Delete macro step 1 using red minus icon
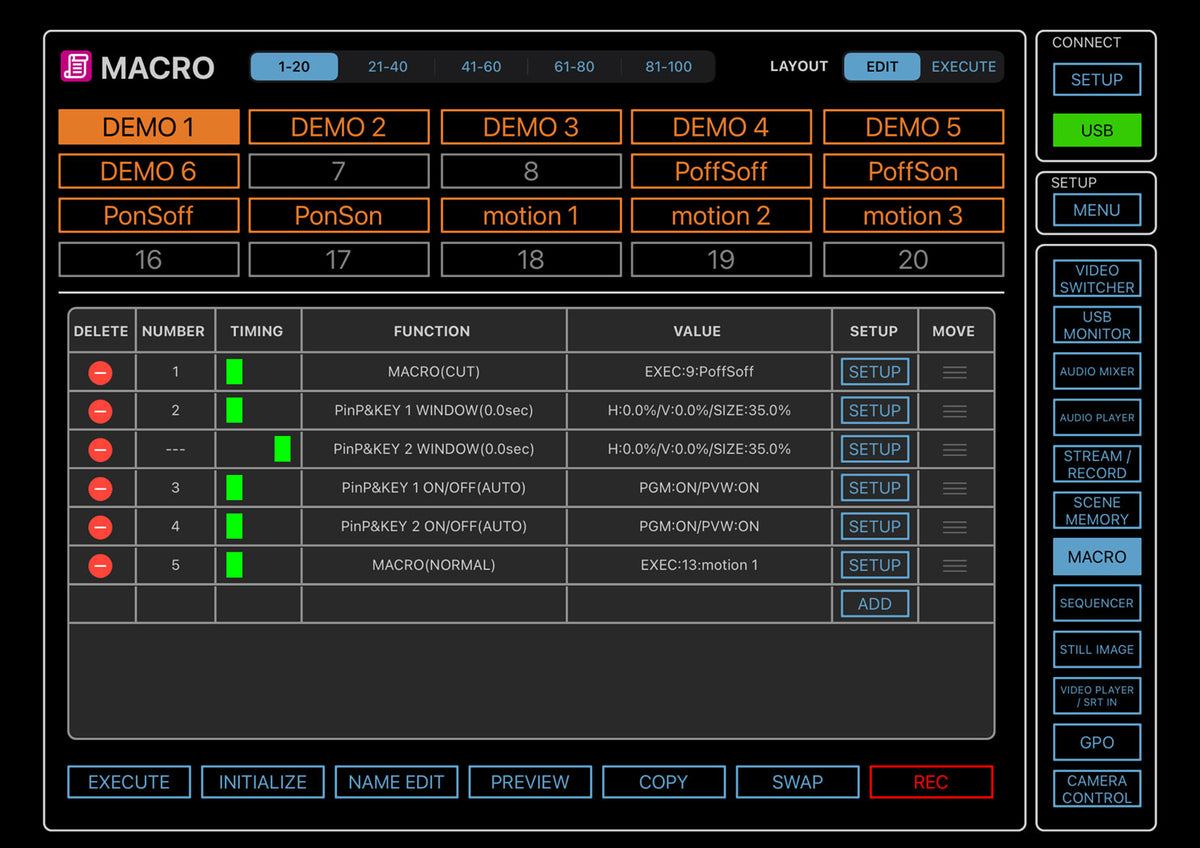 coord(100,372)
